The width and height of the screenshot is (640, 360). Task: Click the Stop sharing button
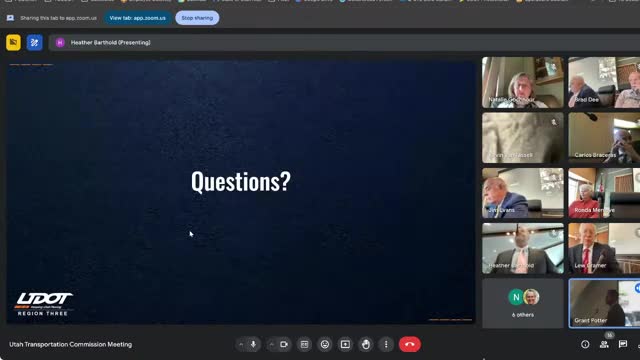pyautogui.click(x=197, y=18)
